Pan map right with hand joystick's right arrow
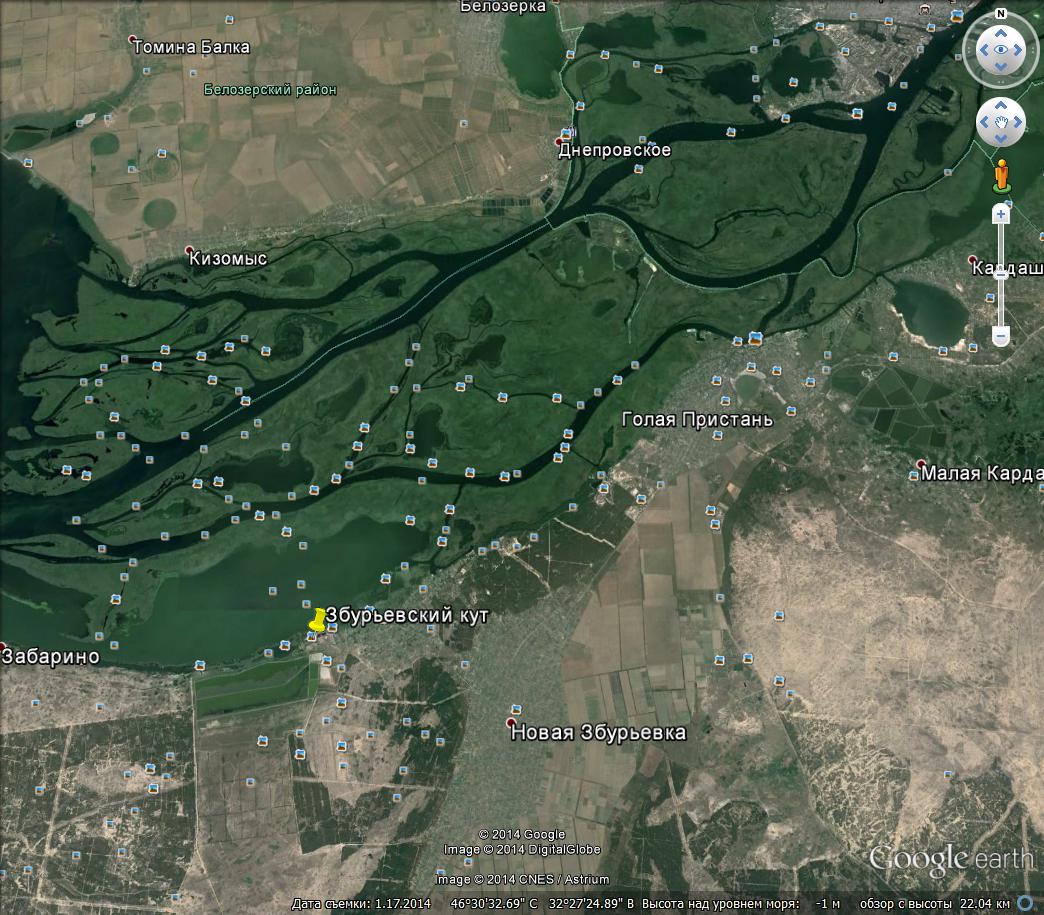 [1017, 123]
